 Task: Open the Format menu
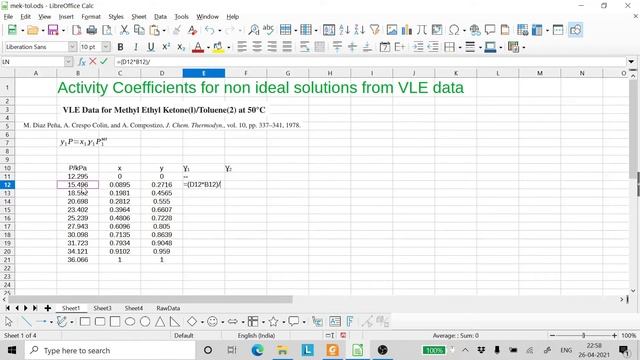91,17
